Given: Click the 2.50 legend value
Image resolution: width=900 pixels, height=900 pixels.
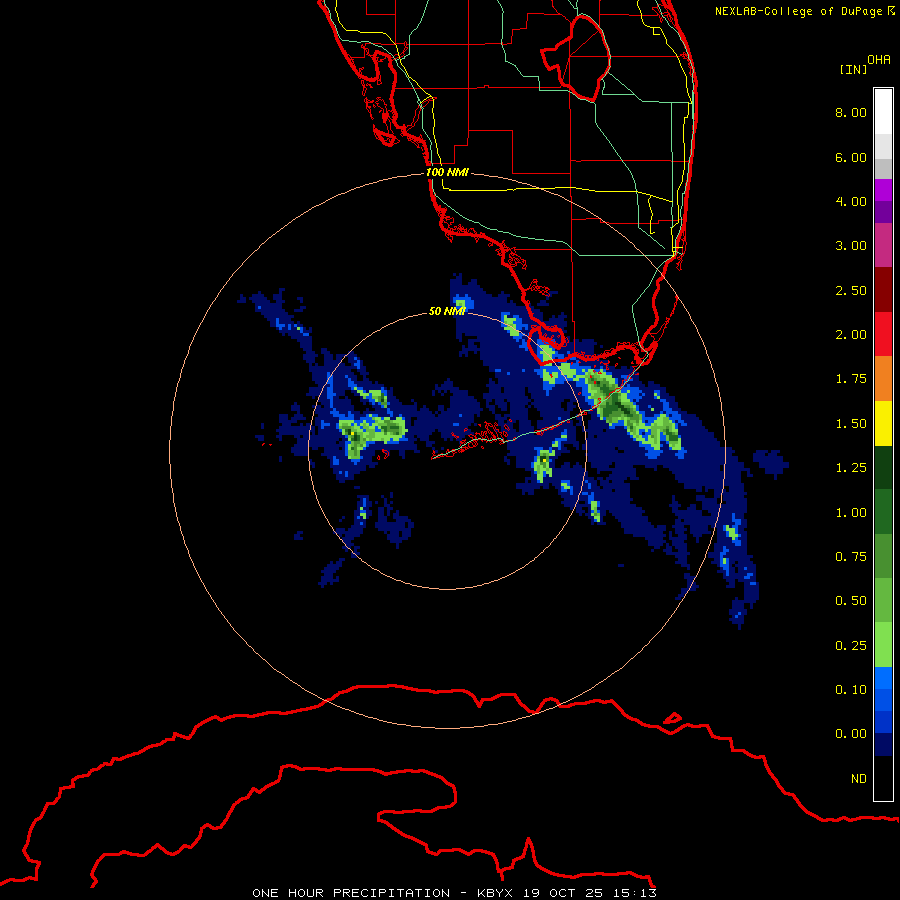Looking at the screenshot, I should coord(851,290).
